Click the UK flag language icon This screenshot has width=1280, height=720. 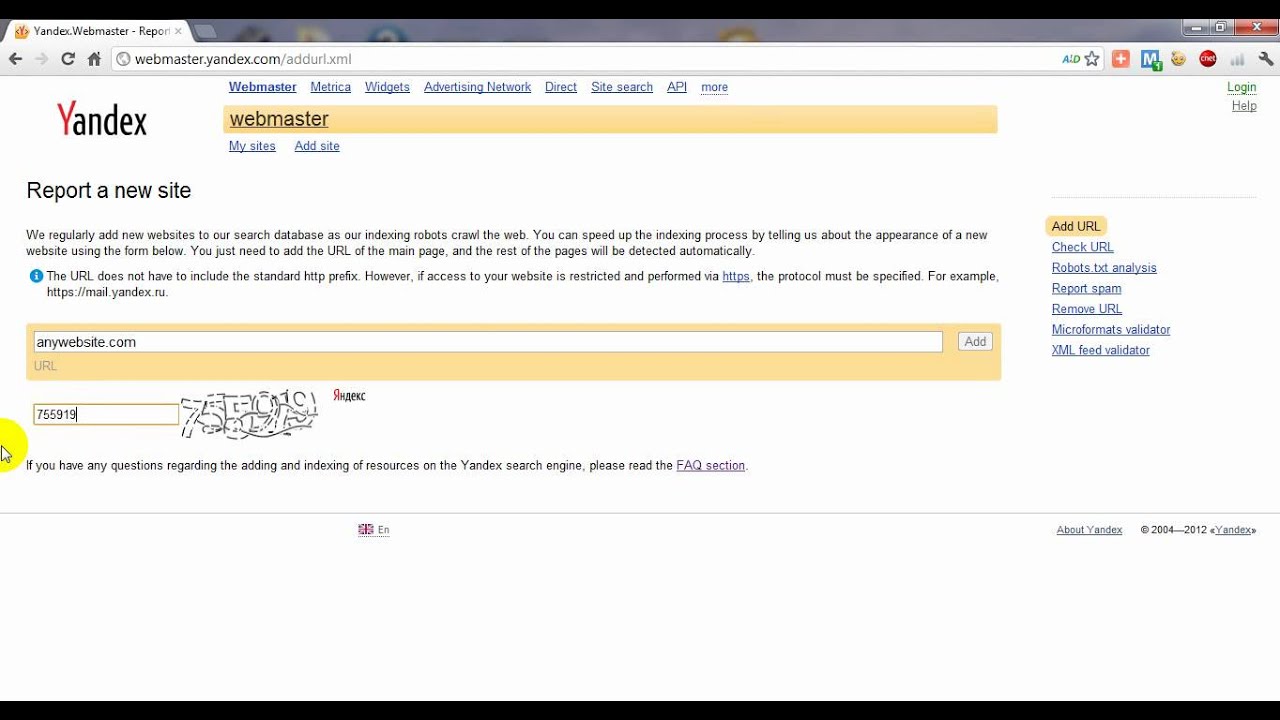click(x=366, y=530)
